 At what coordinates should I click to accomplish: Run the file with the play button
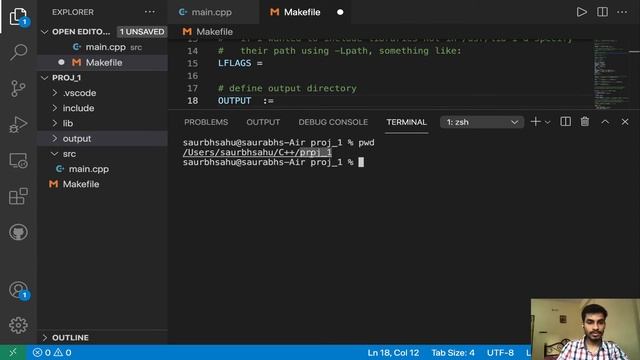pos(582,12)
